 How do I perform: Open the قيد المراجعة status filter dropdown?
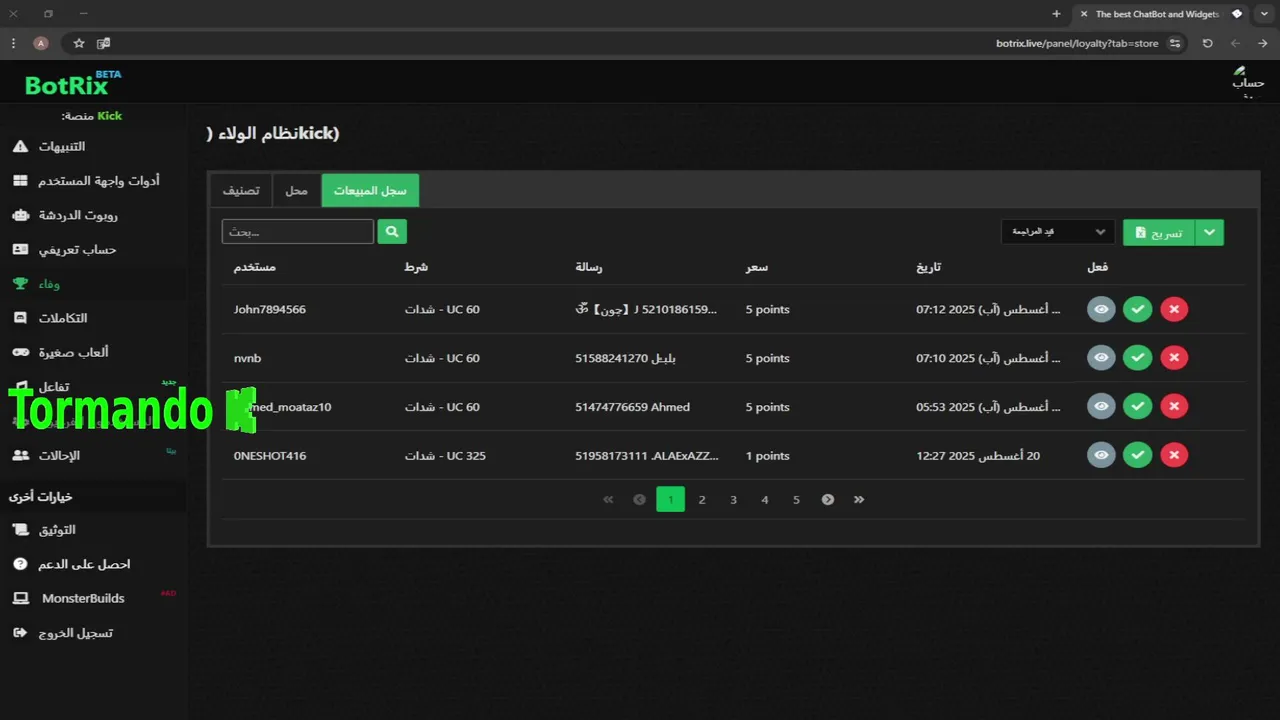(x=1058, y=232)
